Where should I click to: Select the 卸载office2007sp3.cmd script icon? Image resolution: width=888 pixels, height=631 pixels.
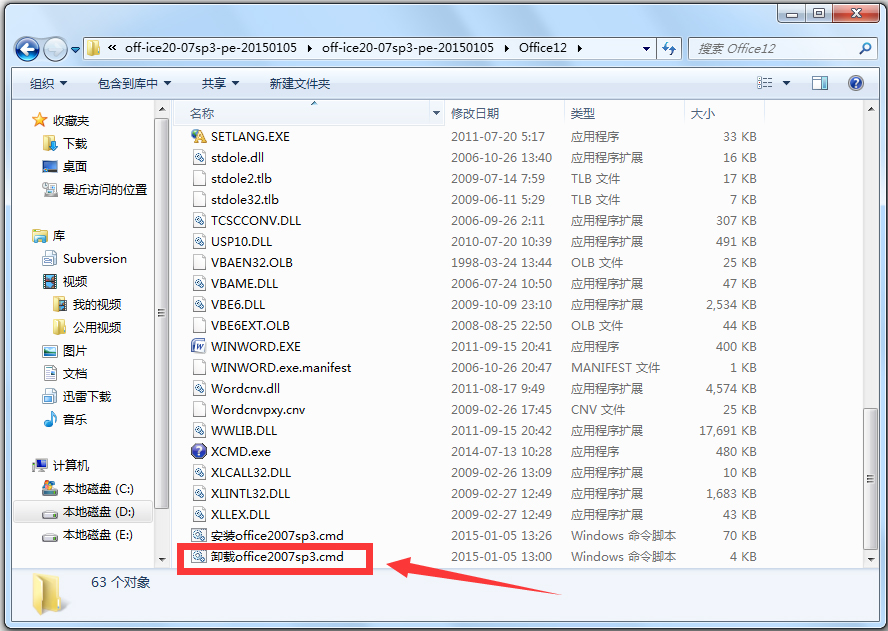199,556
